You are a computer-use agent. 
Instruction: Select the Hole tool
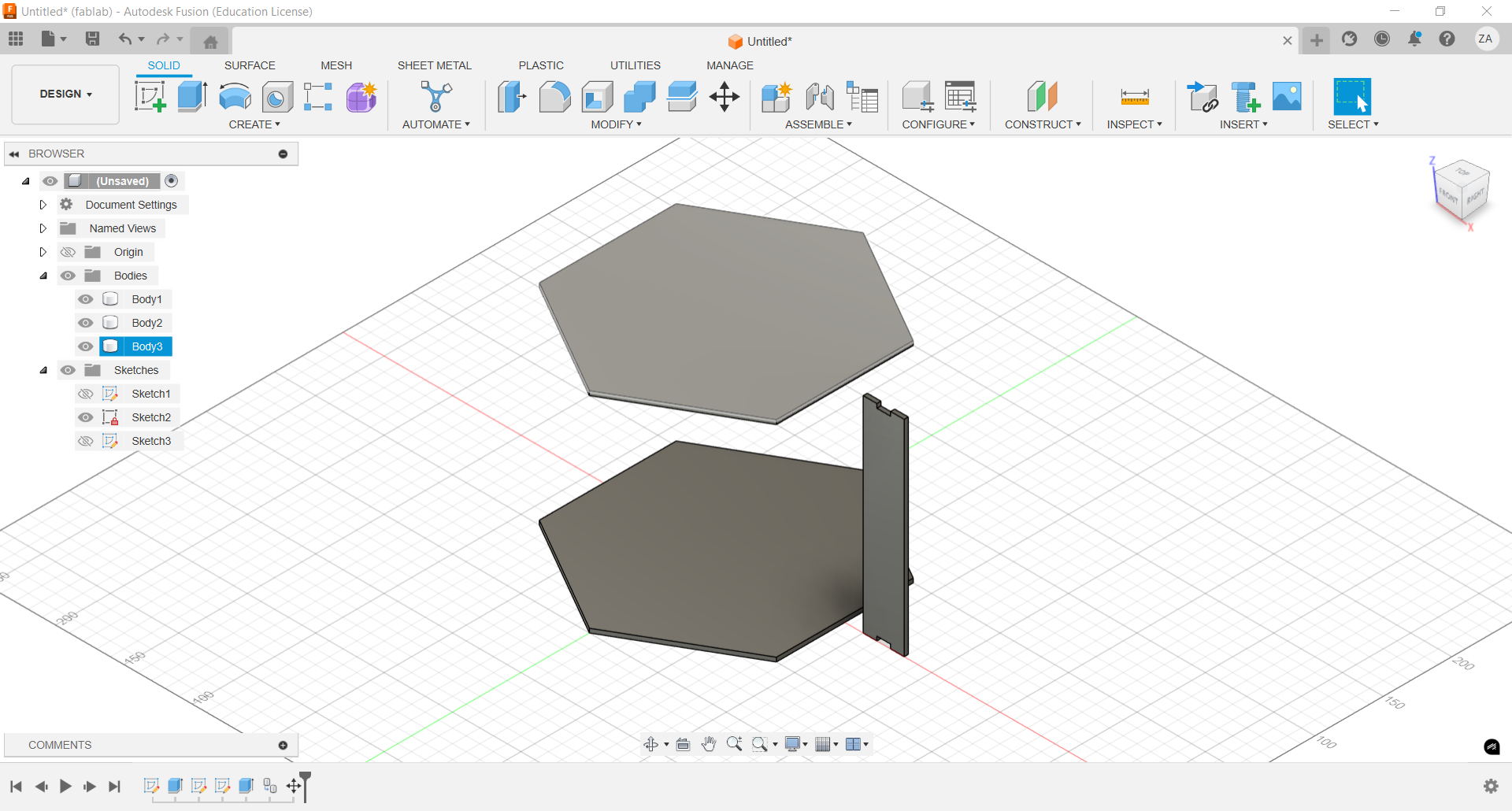point(277,97)
